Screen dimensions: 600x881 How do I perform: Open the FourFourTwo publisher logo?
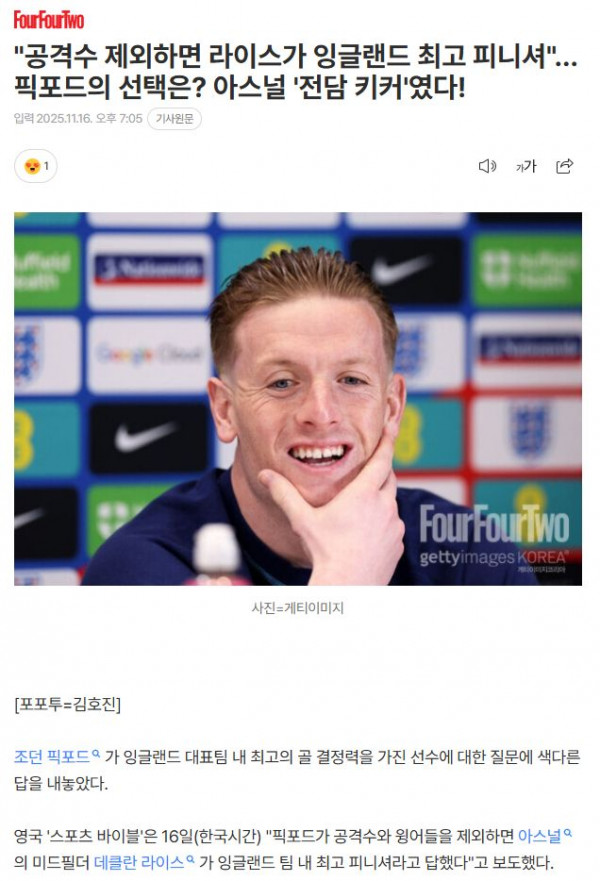point(49,20)
